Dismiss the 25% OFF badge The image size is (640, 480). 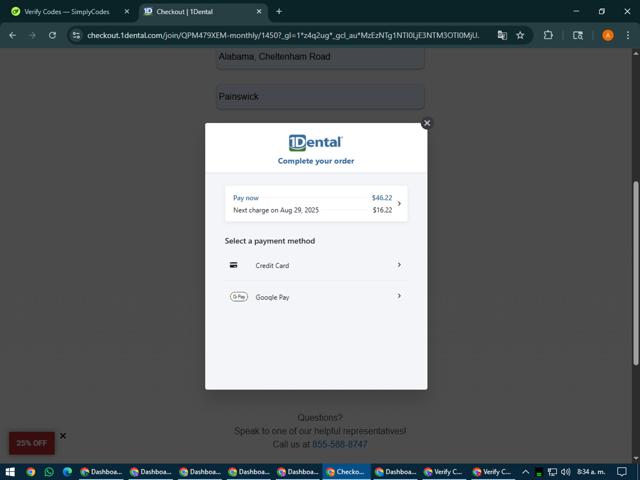(63, 436)
